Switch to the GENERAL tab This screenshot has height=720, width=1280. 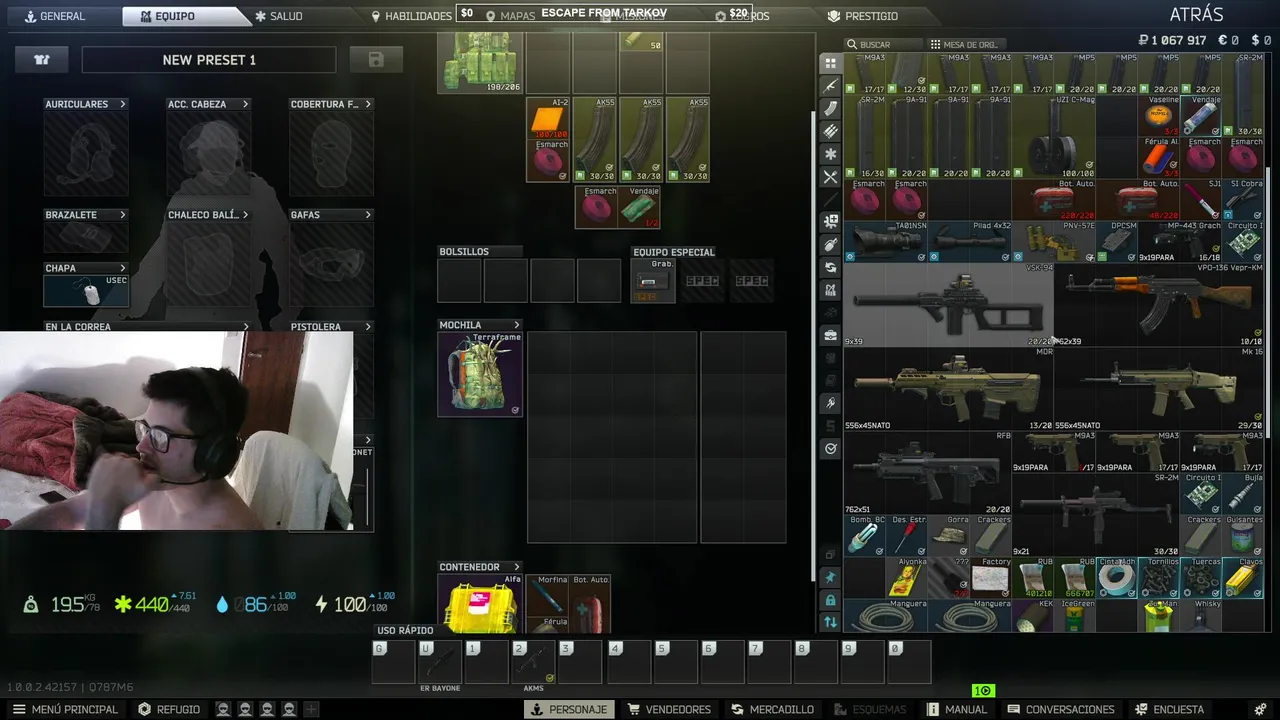coord(54,16)
